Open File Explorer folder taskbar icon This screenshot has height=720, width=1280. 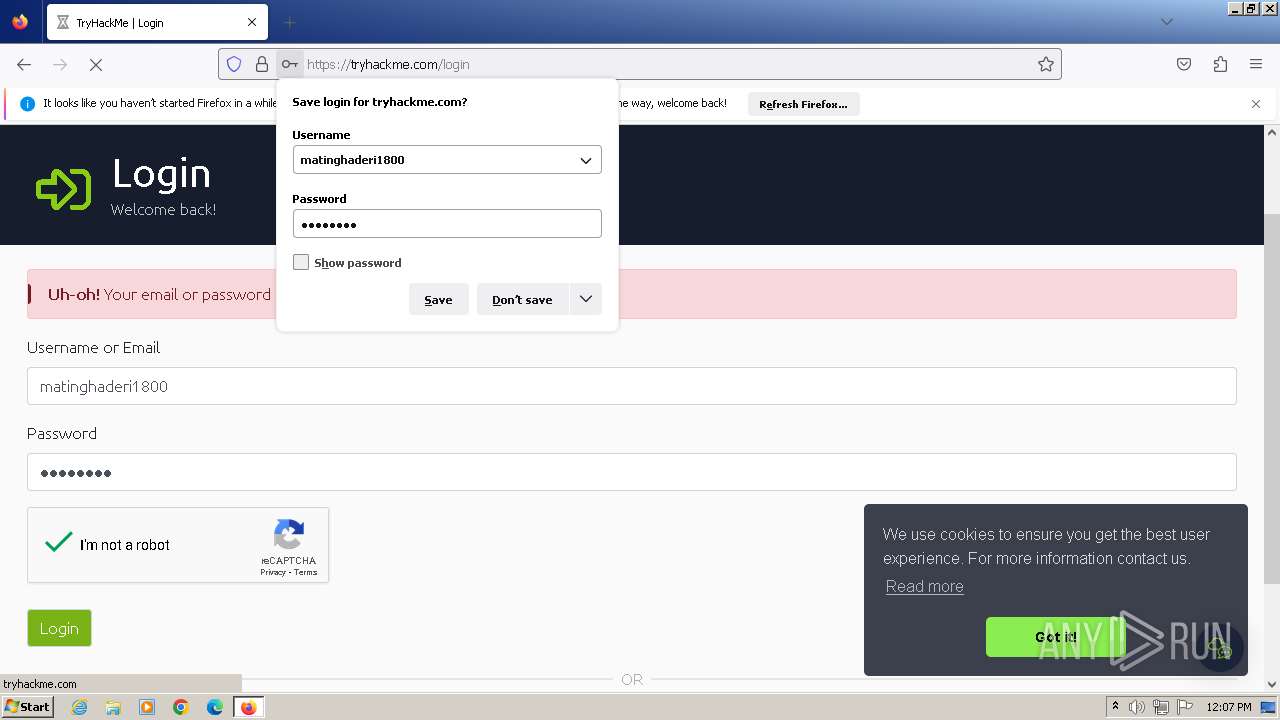tap(113, 707)
